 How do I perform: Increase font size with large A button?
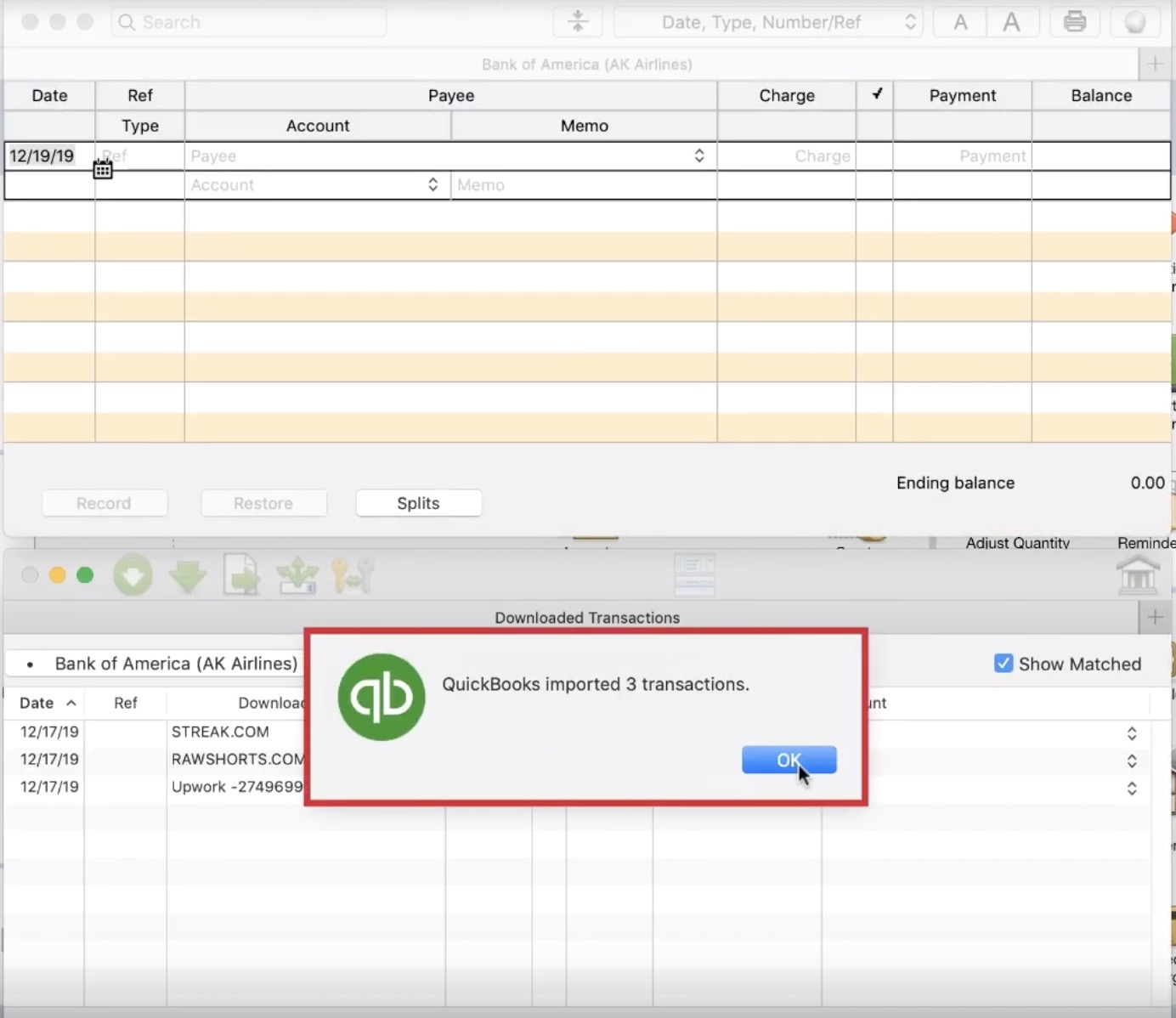[1011, 22]
